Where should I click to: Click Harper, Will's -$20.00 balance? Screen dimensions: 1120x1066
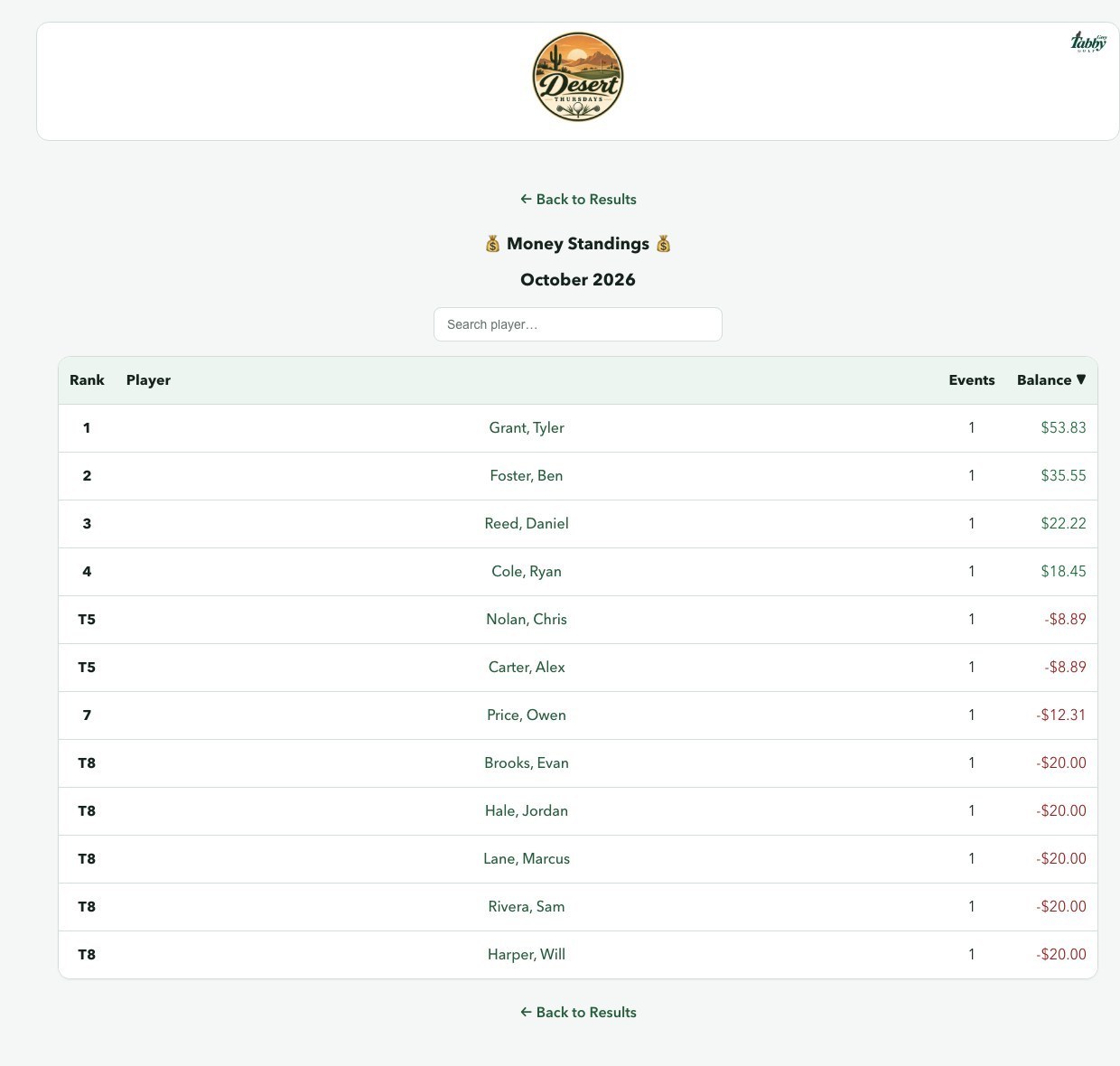coord(1061,955)
